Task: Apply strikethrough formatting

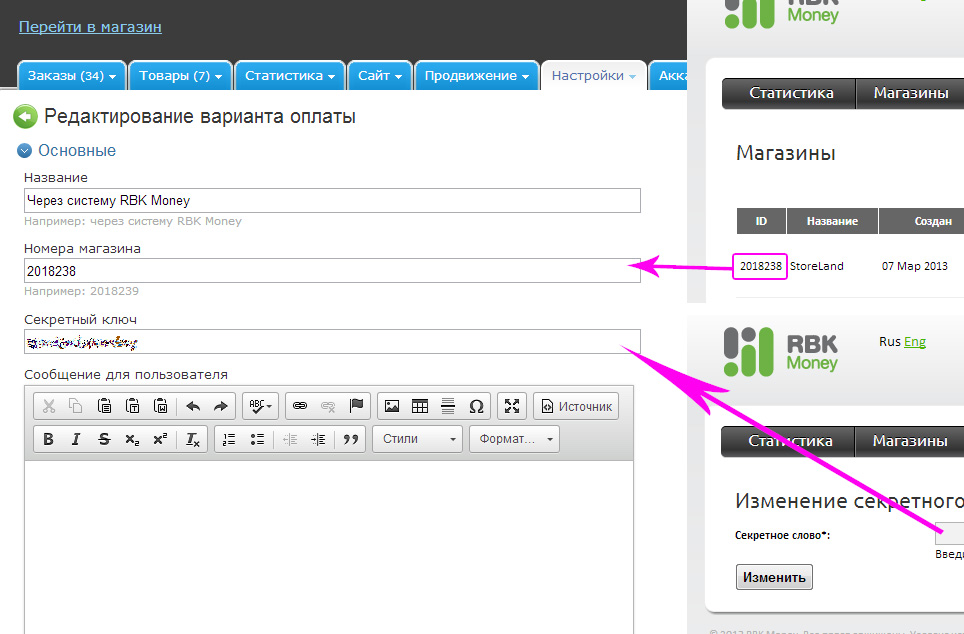Action: [x=104, y=439]
